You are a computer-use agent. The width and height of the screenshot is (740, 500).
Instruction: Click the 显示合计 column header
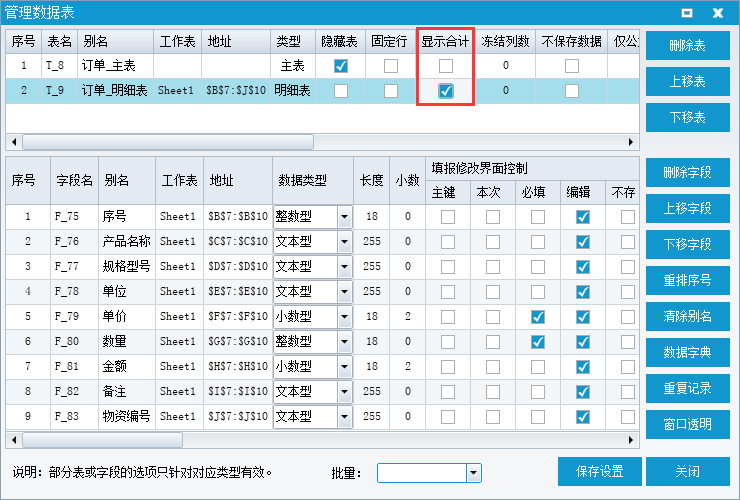tap(445, 42)
